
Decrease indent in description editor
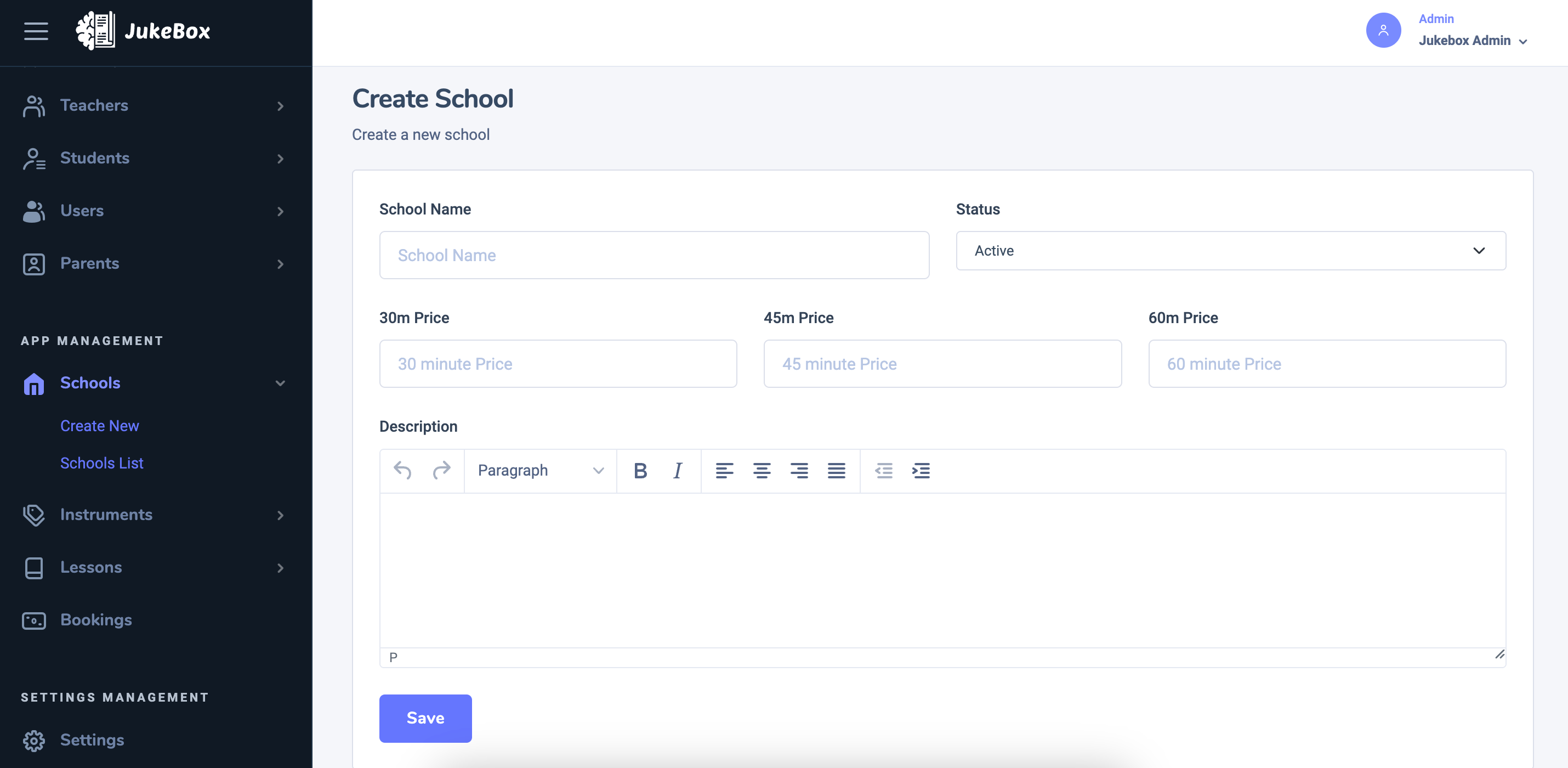point(883,470)
